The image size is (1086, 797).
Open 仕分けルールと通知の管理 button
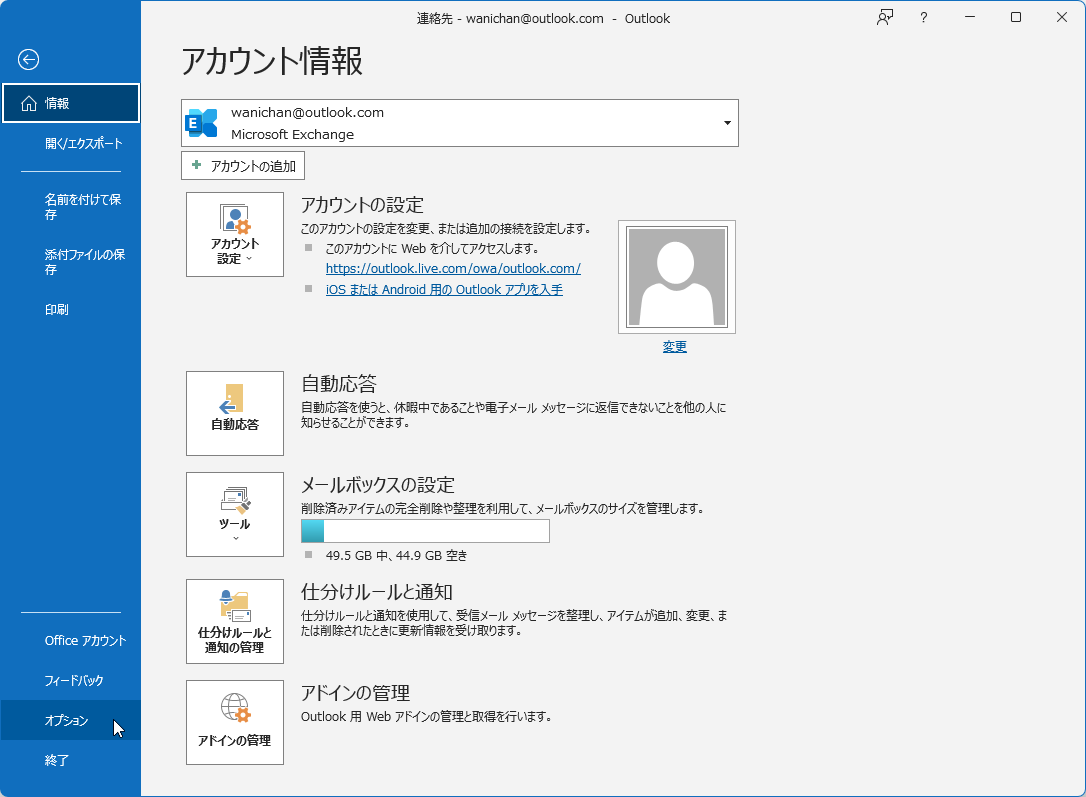(235, 622)
